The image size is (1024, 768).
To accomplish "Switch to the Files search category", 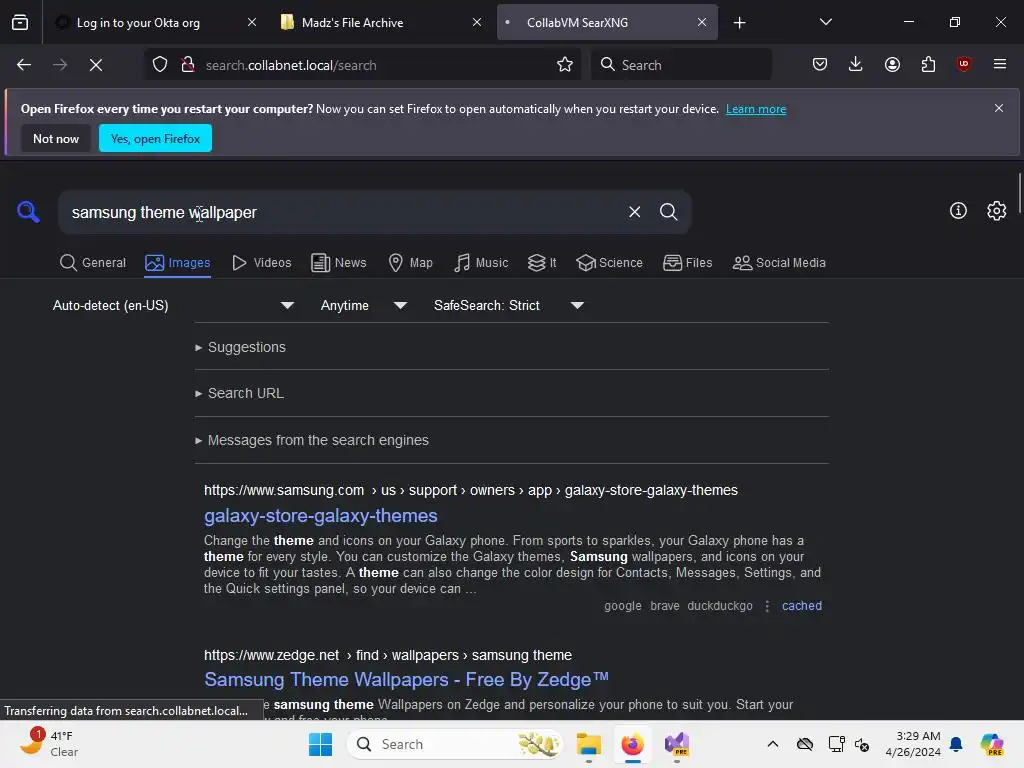I will point(688,263).
